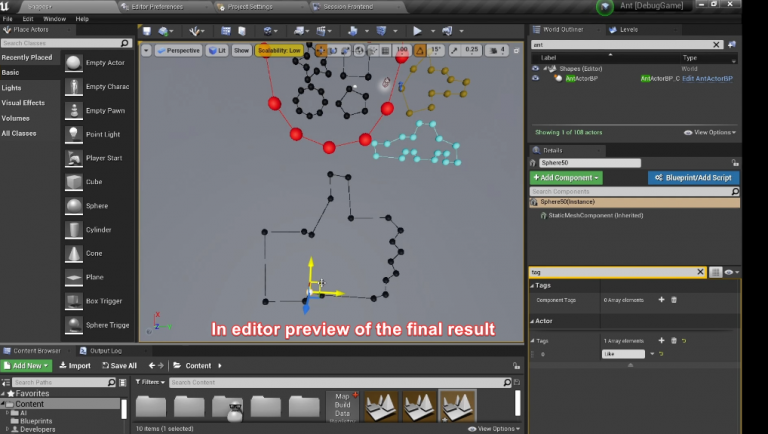Image resolution: width=768 pixels, height=434 pixels.
Task: Select the Point Light actor icon
Action: tap(74, 134)
